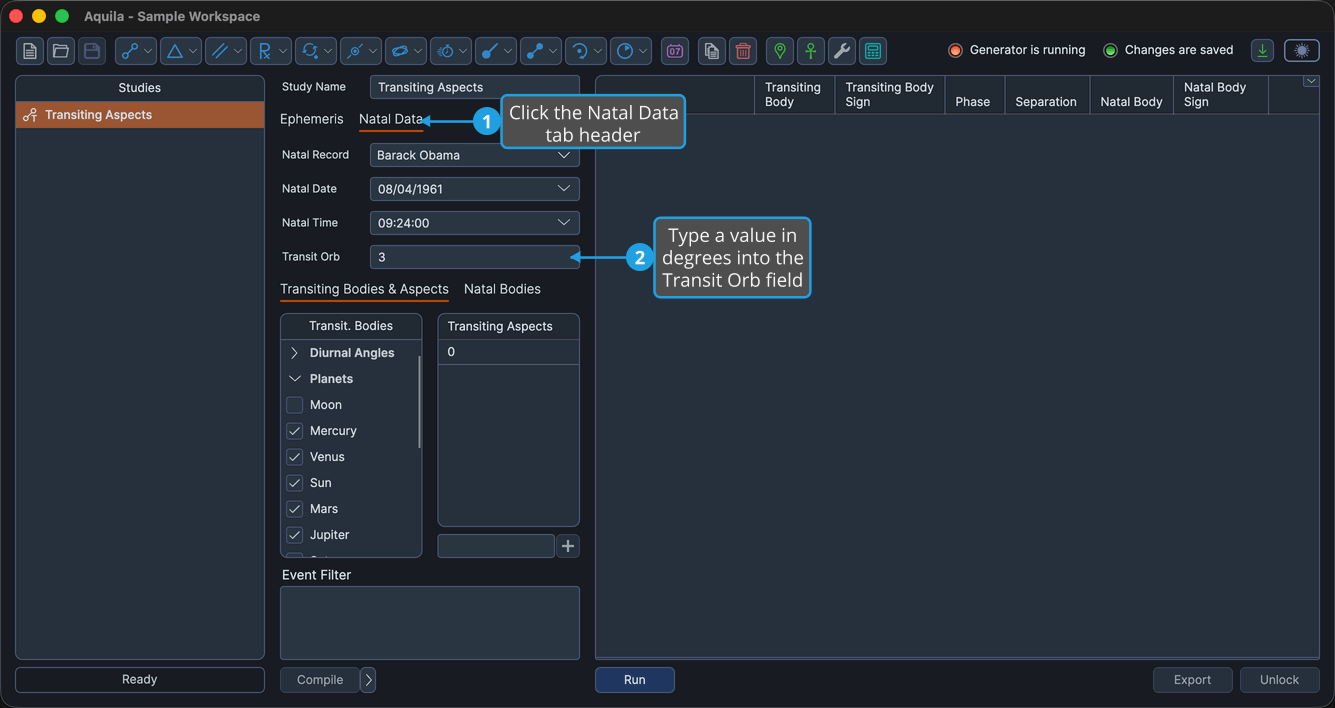Open the Natal Record dropdown

coord(475,155)
